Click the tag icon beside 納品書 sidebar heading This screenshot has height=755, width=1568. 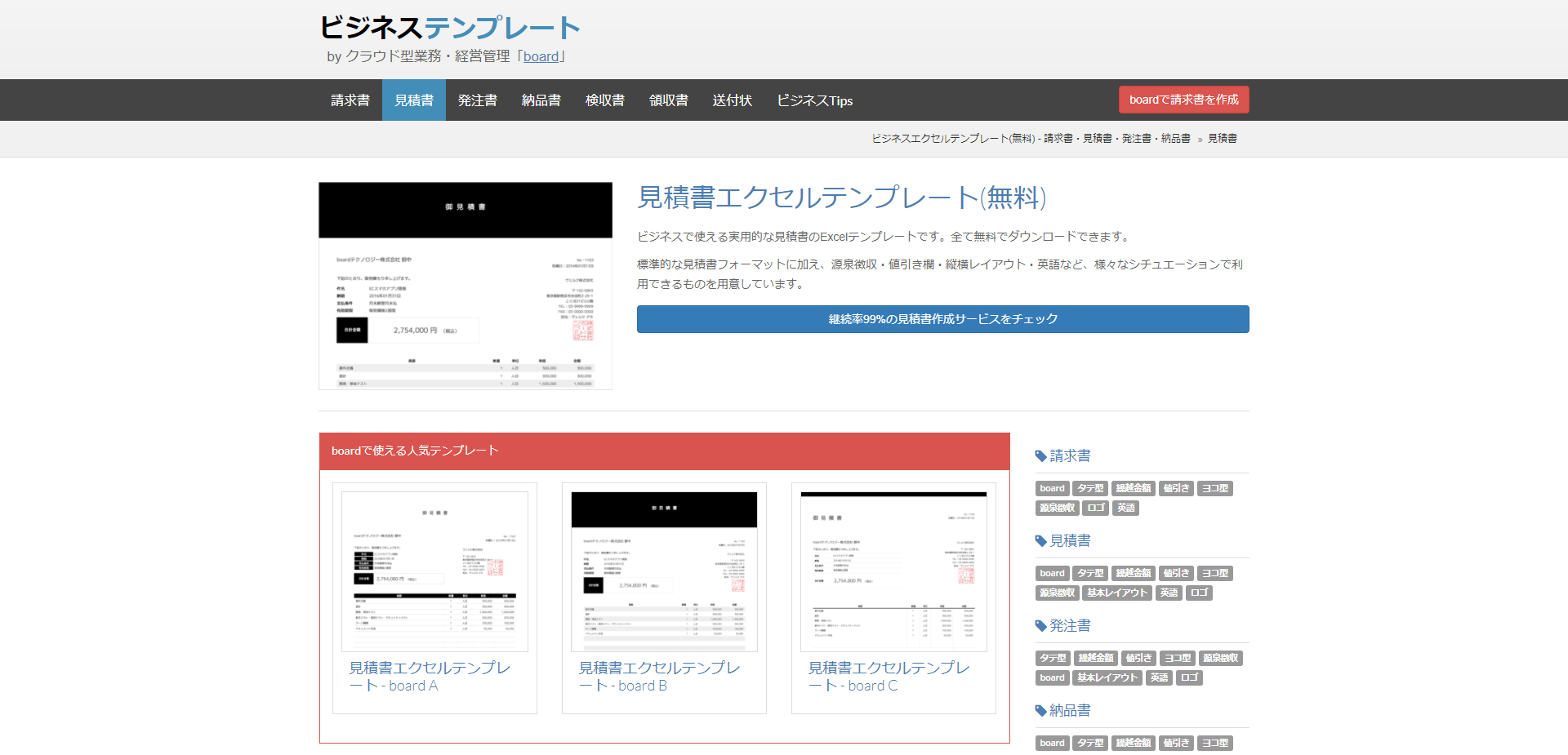[1040, 710]
